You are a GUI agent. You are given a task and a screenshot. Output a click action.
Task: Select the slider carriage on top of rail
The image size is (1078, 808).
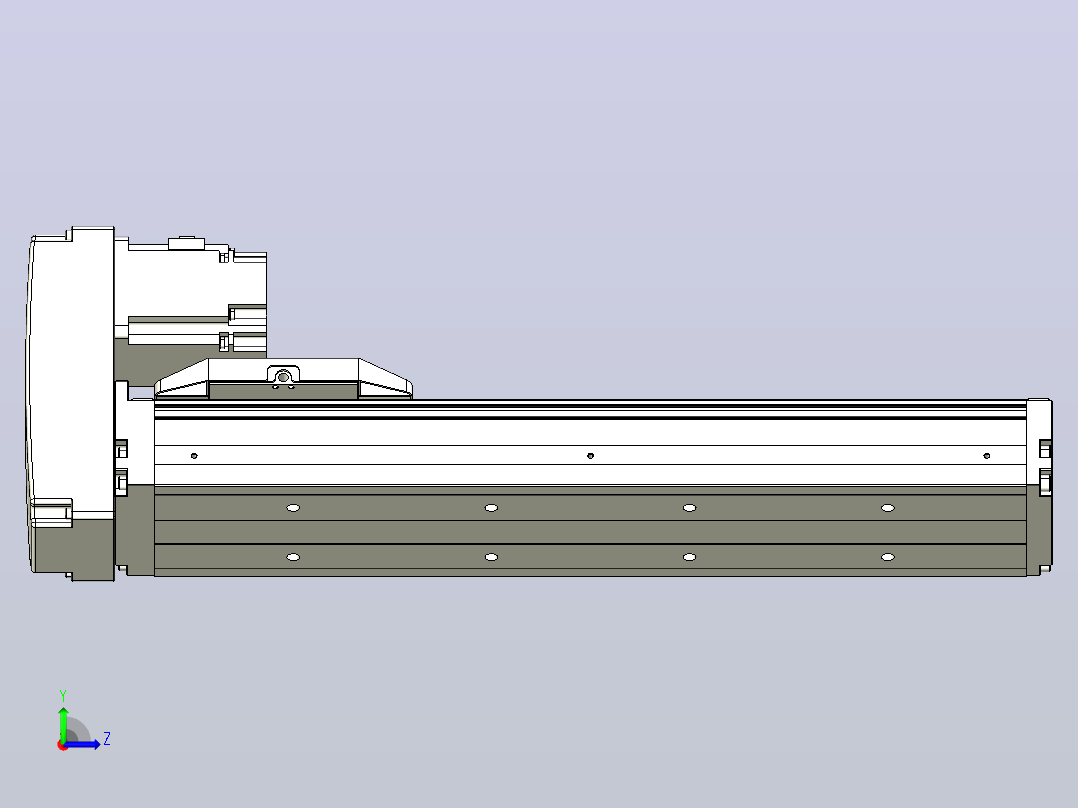coord(283,379)
